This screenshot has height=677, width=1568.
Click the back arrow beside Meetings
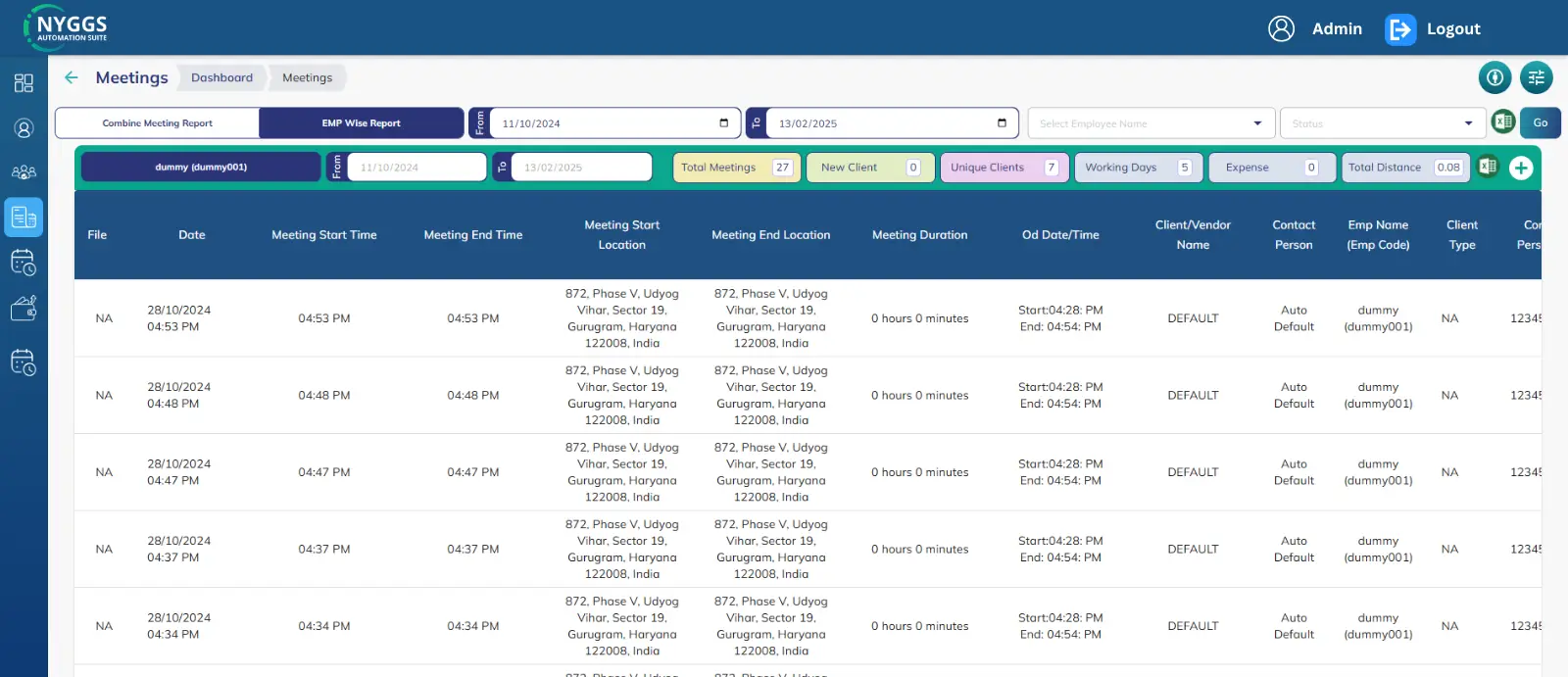tap(72, 77)
